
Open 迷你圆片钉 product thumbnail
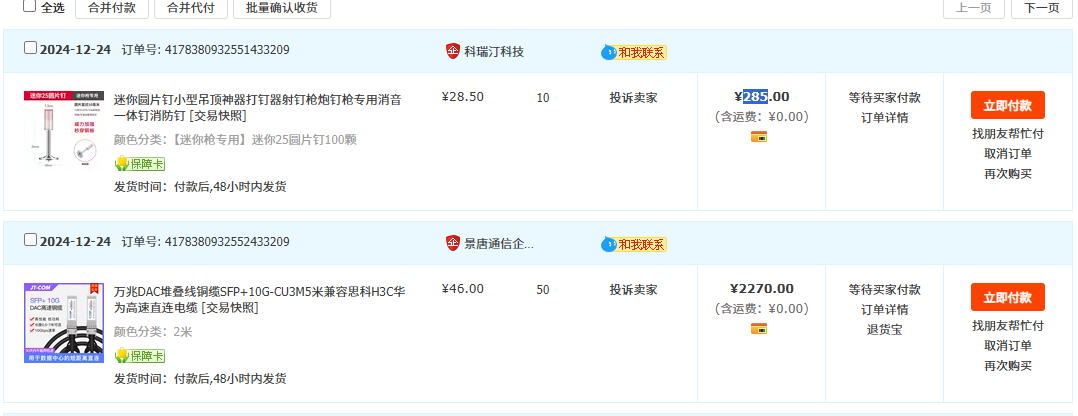click(x=64, y=130)
